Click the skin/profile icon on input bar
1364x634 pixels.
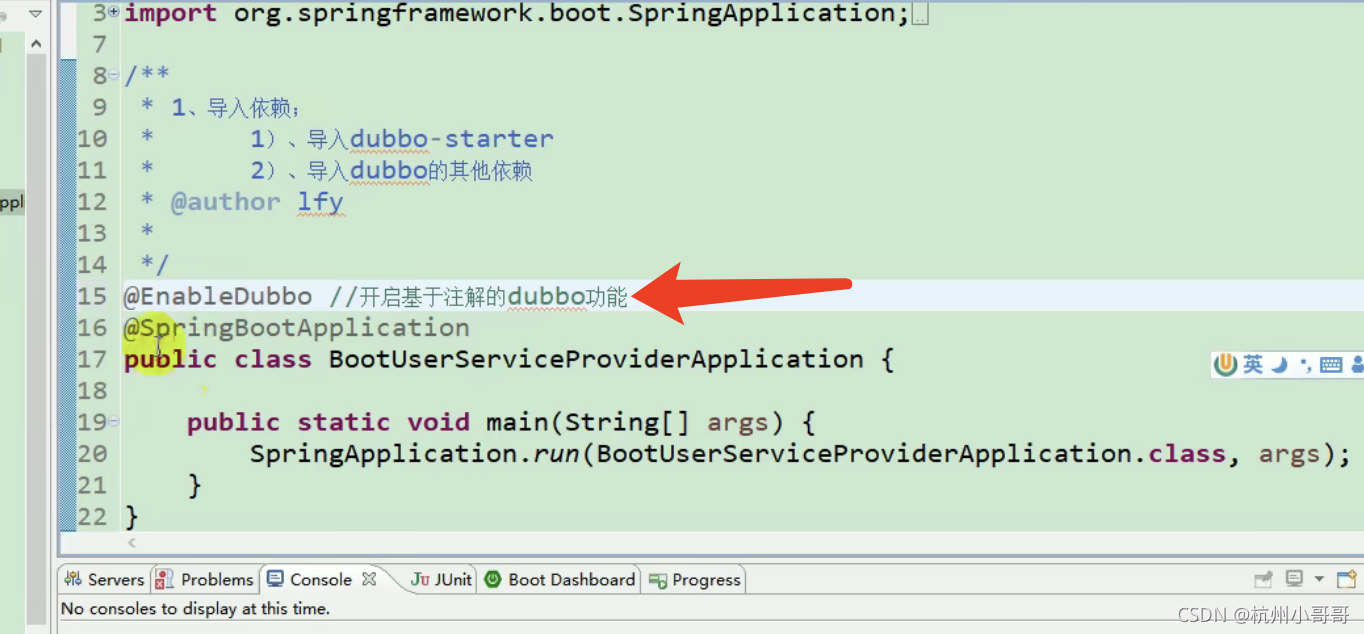[x=1357, y=365]
